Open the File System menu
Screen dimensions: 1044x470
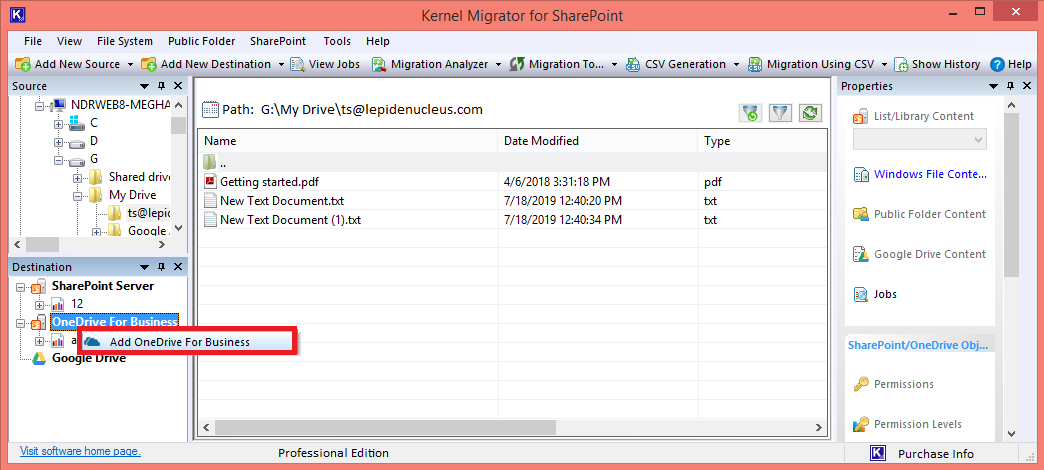tap(125, 41)
